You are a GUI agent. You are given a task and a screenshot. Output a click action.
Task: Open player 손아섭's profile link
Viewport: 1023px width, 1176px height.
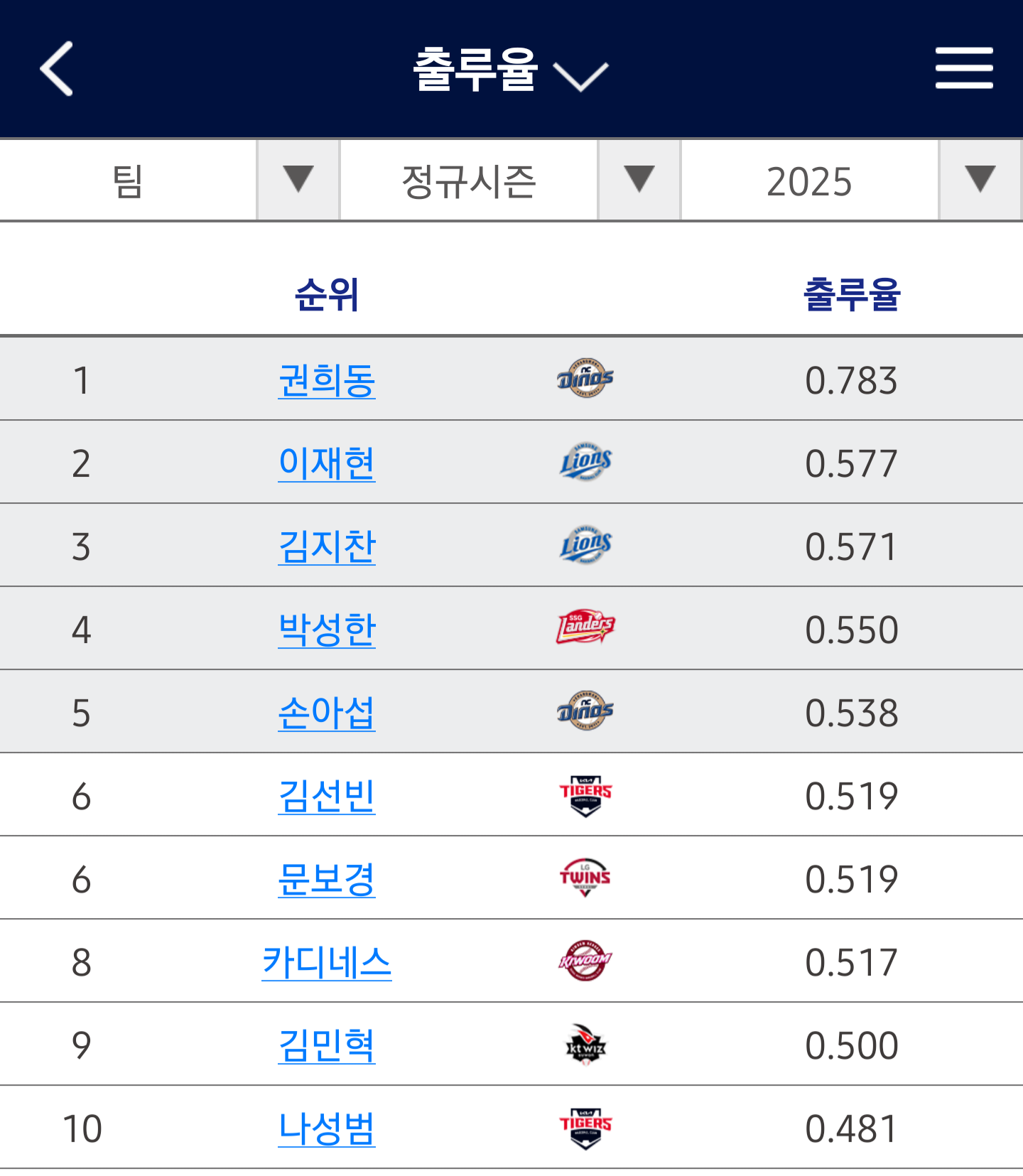click(x=327, y=713)
